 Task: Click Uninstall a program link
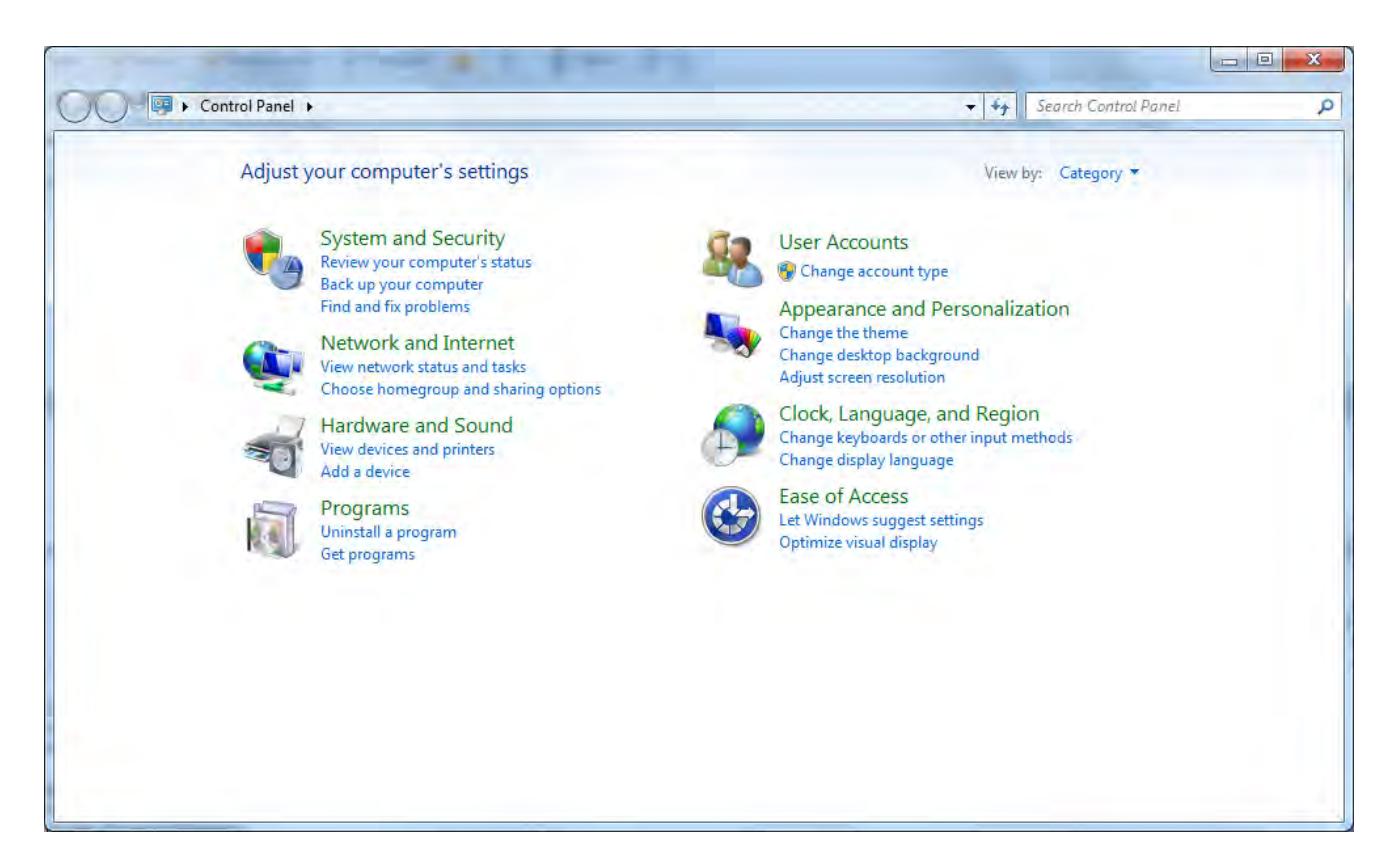[x=388, y=531]
